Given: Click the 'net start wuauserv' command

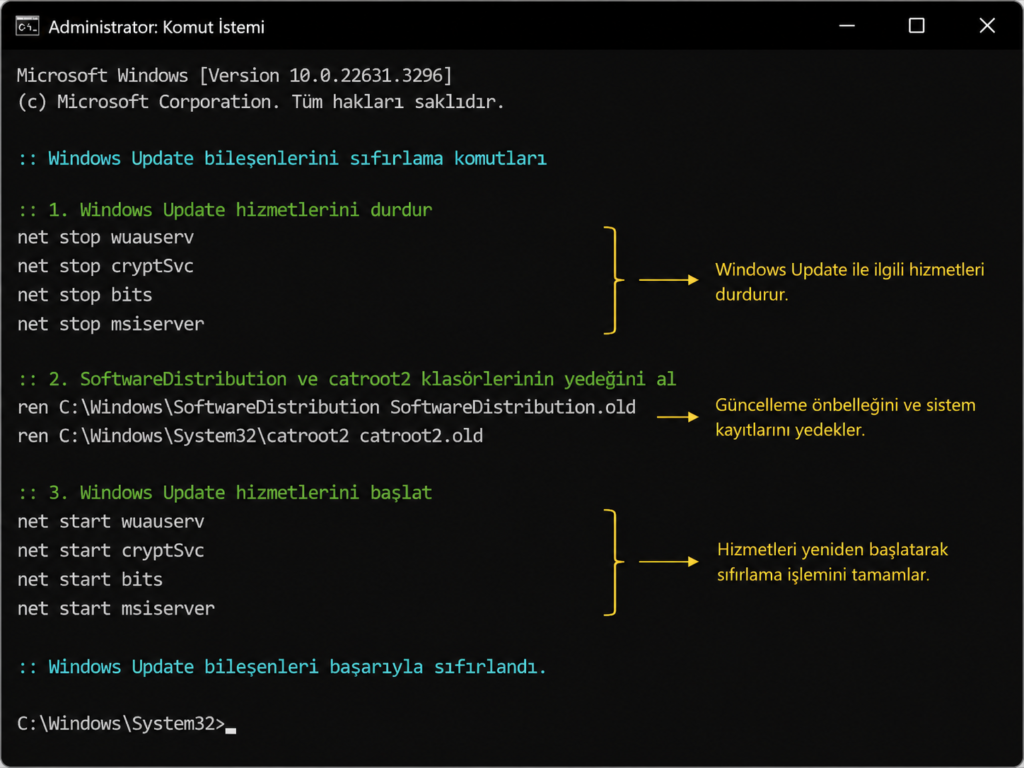Looking at the screenshot, I should [x=111, y=522].
